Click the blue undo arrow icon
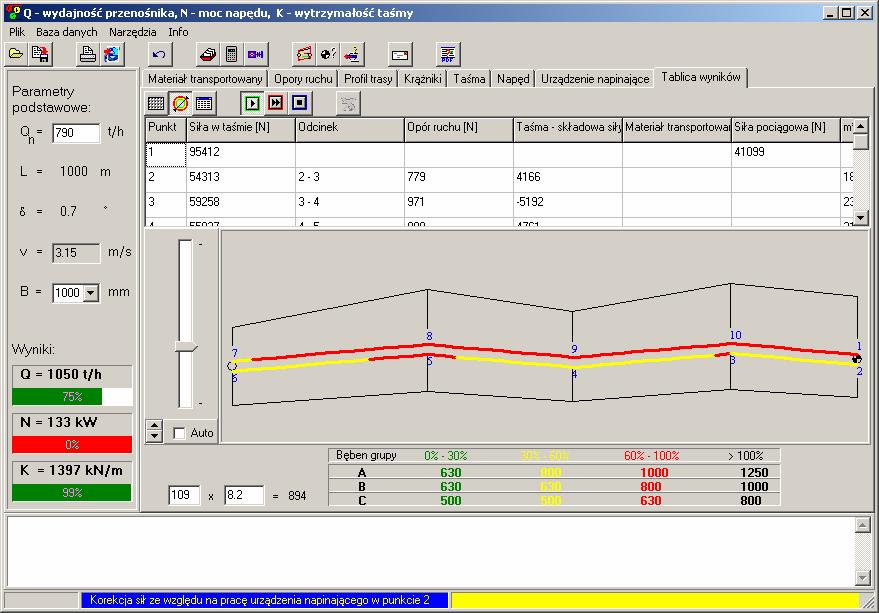The image size is (879, 613). click(x=159, y=54)
